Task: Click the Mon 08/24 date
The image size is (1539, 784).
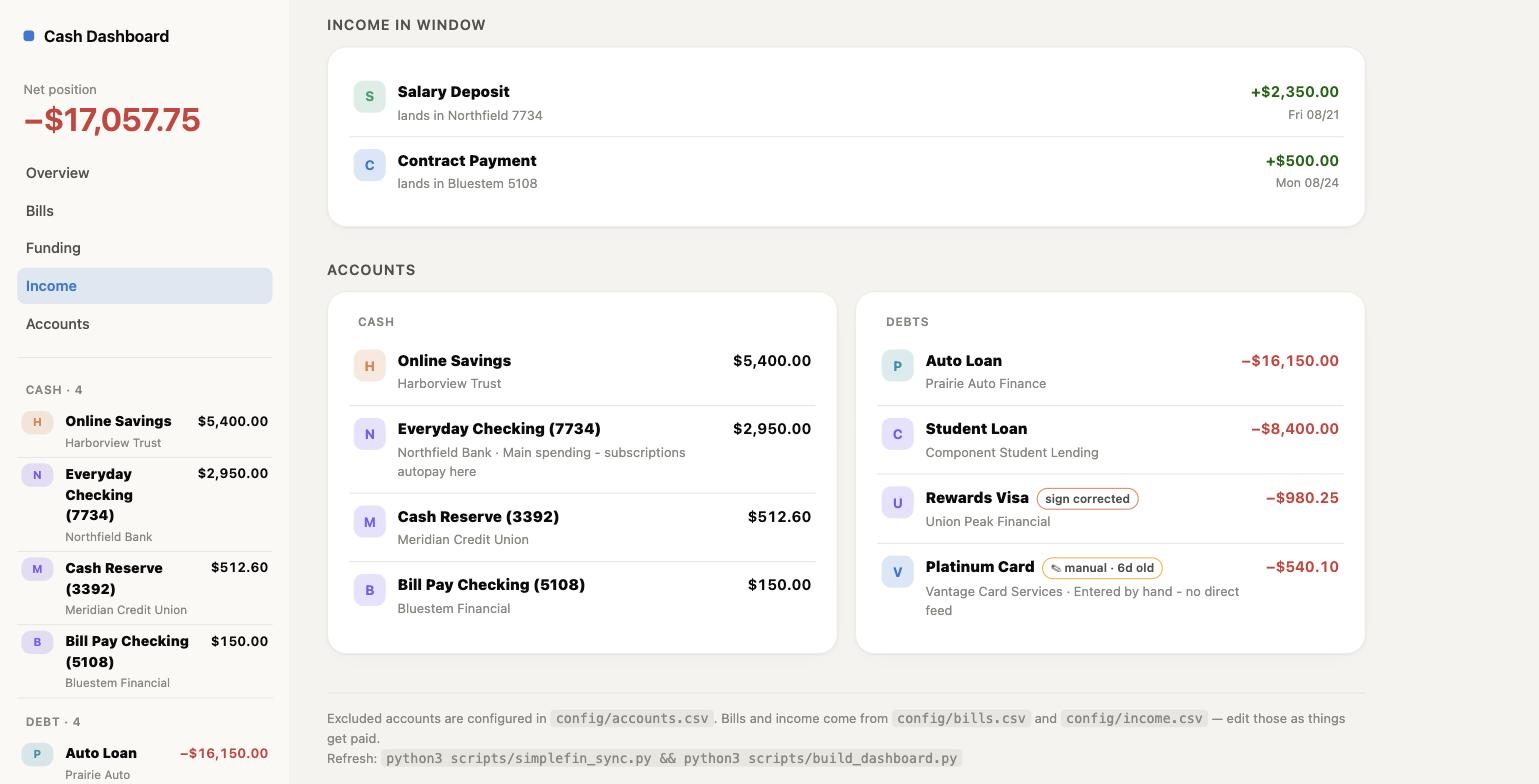Action: pos(1307,183)
